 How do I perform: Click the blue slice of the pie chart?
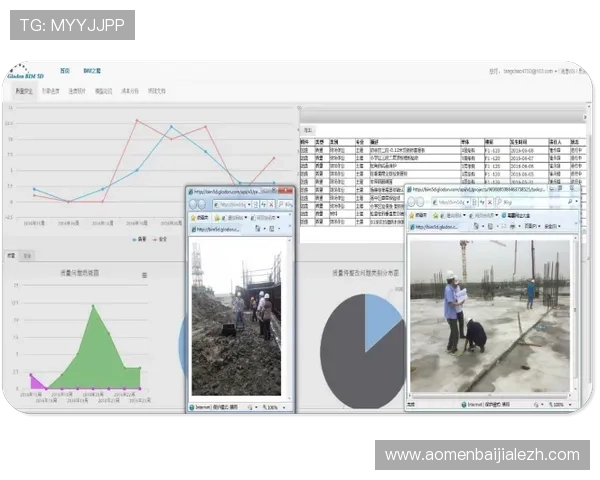pyautogui.click(x=381, y=318)
